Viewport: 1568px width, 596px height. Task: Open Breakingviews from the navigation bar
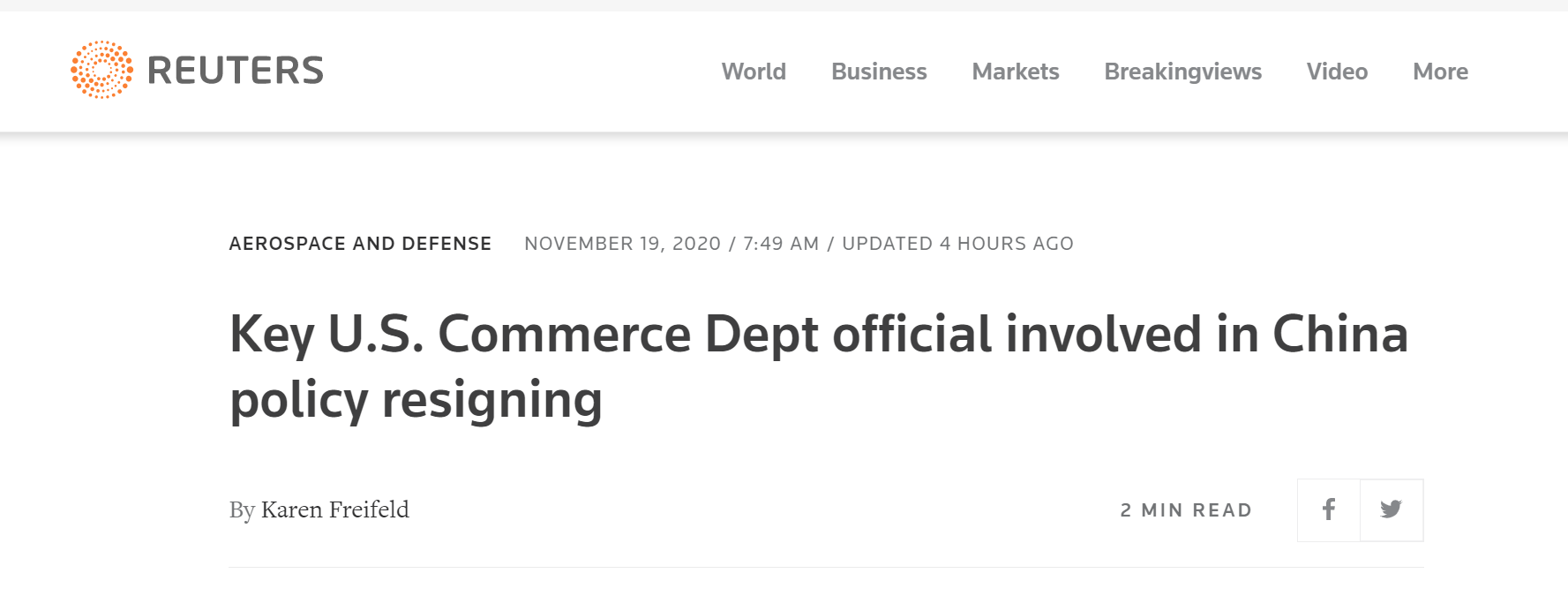coord(1182,72)
